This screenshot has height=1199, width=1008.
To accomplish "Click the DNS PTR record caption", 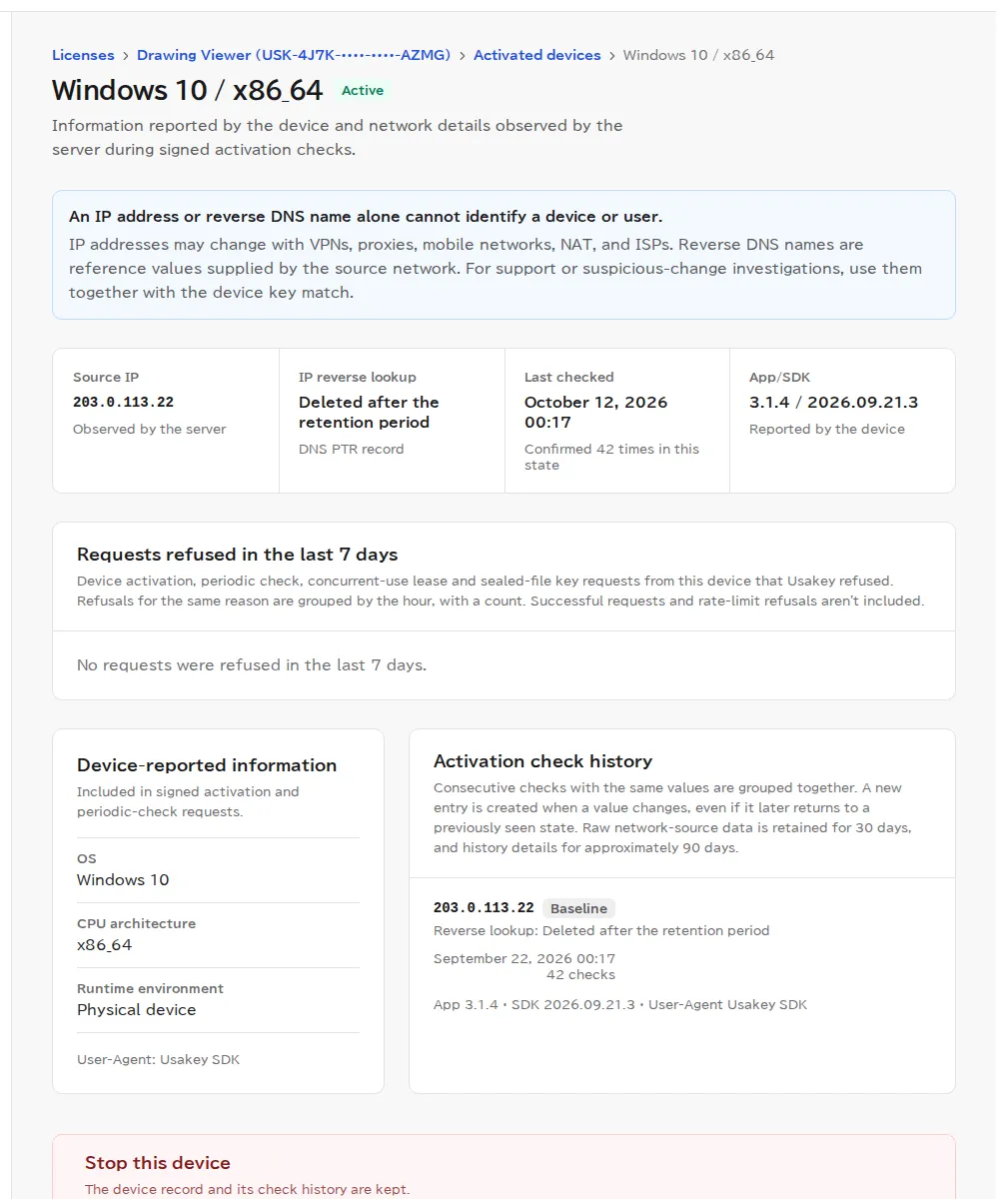I will (x=352, y=449).
